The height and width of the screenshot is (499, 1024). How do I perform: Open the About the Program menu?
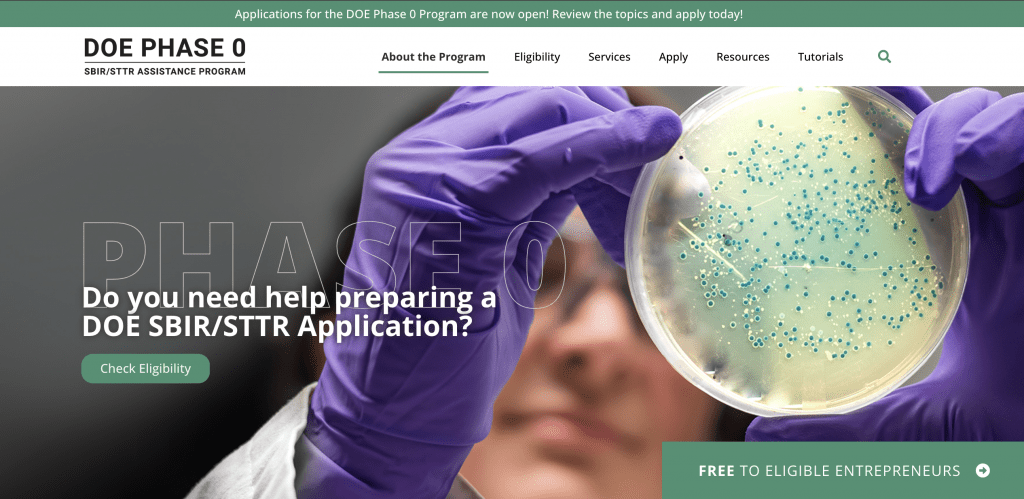point(434,57)
